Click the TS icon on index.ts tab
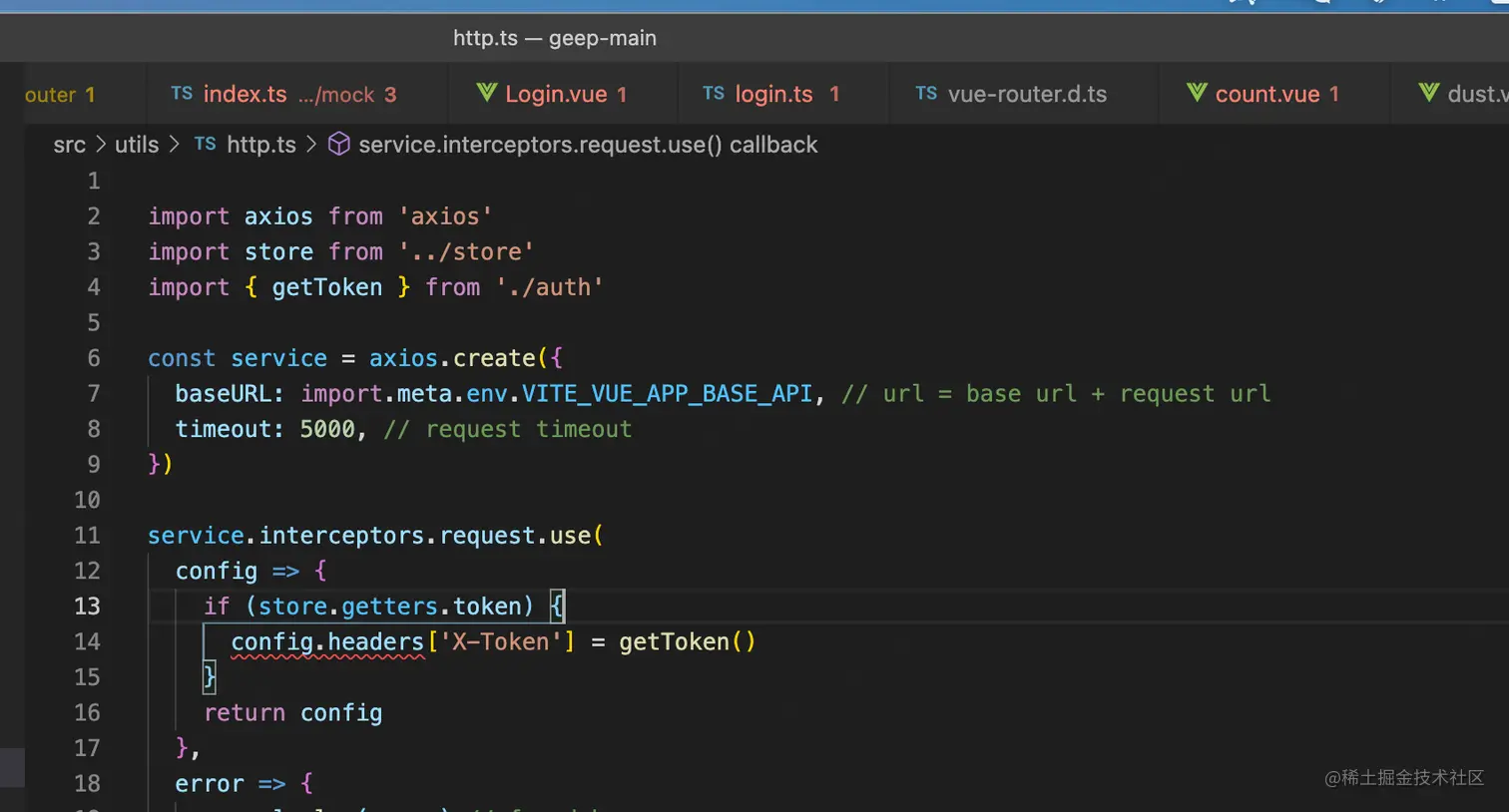Viewport: 1509px width, 812px height. pos(181,94)
